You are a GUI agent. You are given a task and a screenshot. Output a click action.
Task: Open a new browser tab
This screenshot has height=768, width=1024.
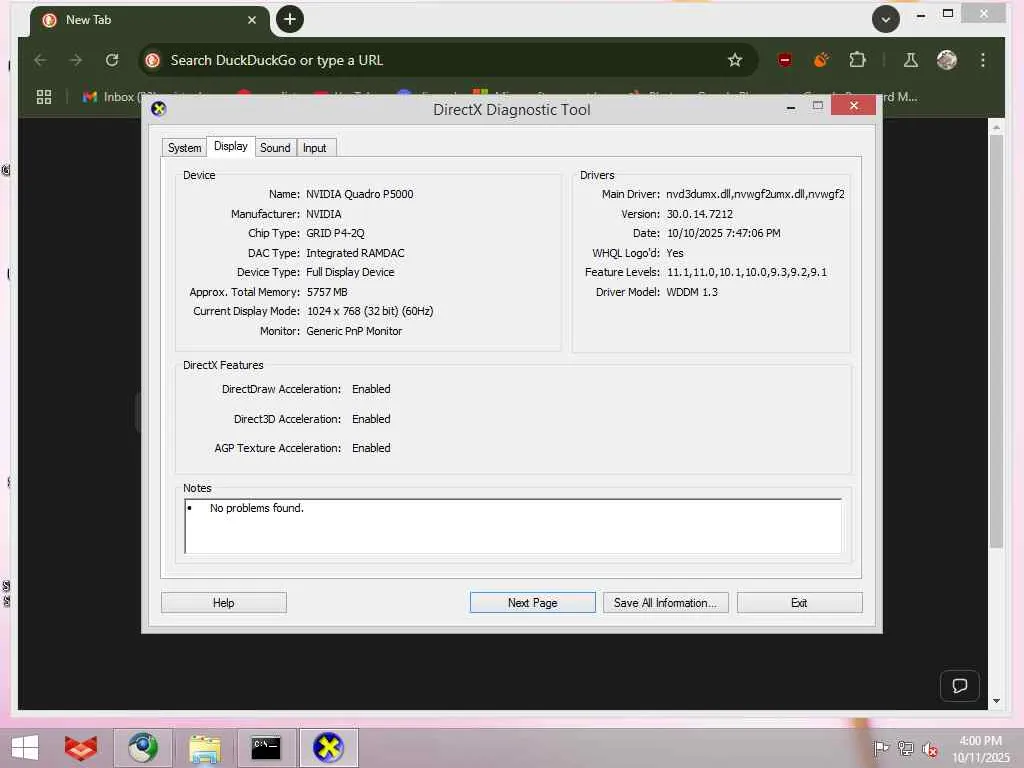[290, 20]
